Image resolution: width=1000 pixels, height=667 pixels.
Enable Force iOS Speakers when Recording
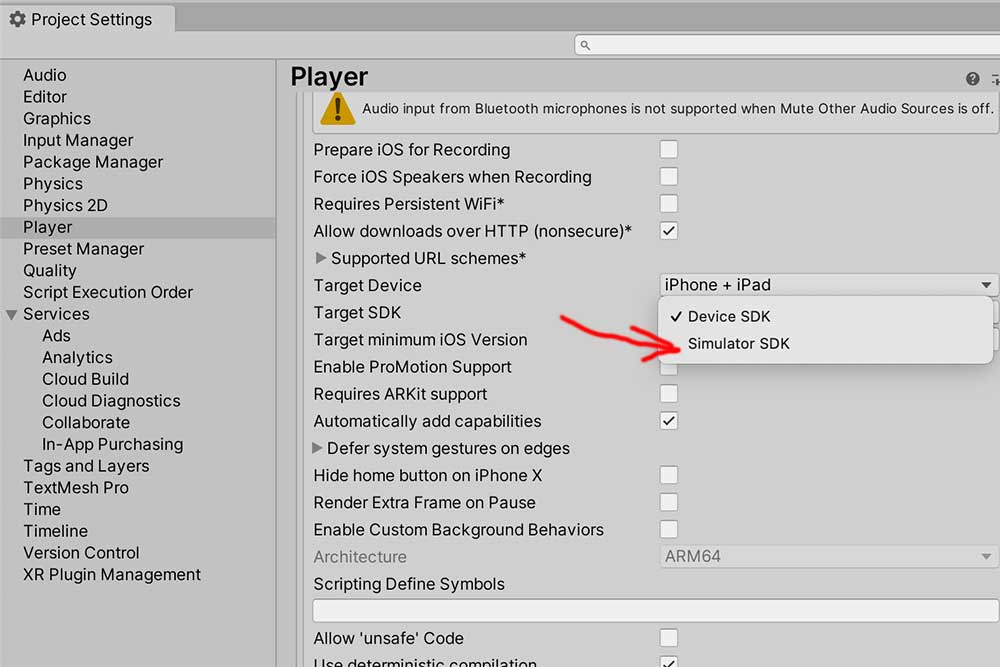668,177
